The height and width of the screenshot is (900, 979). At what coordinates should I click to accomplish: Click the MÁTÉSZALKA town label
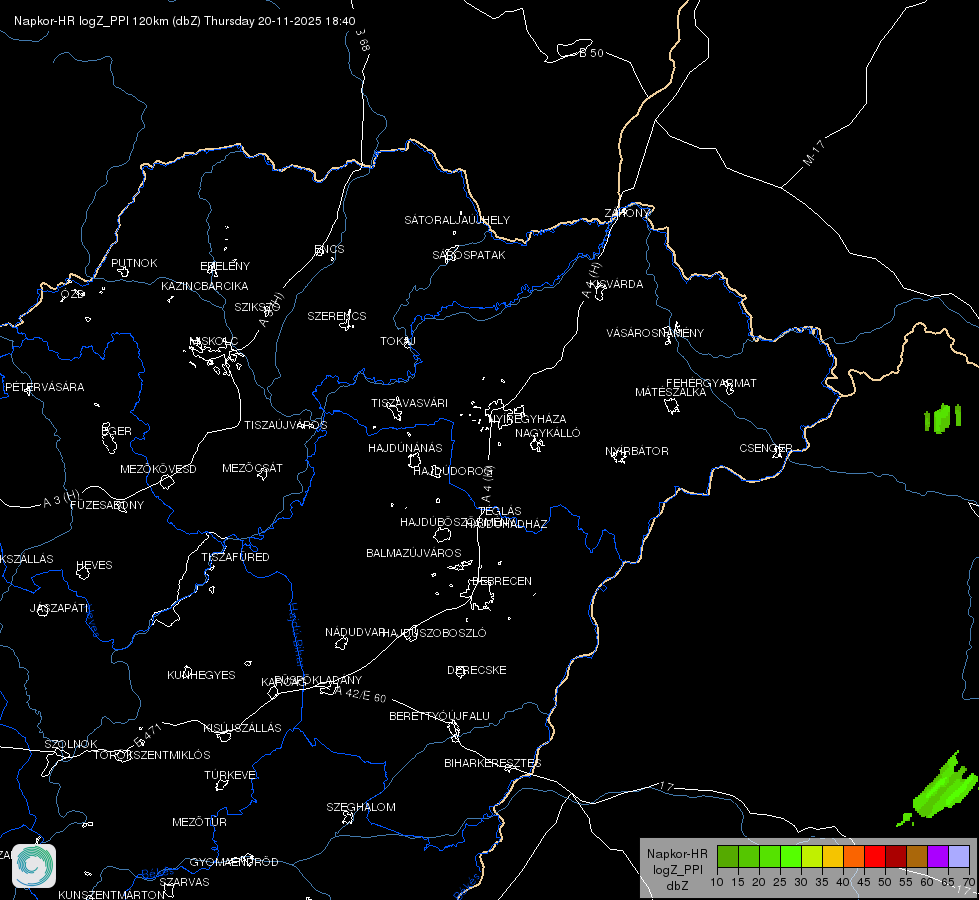pos(671,392)
